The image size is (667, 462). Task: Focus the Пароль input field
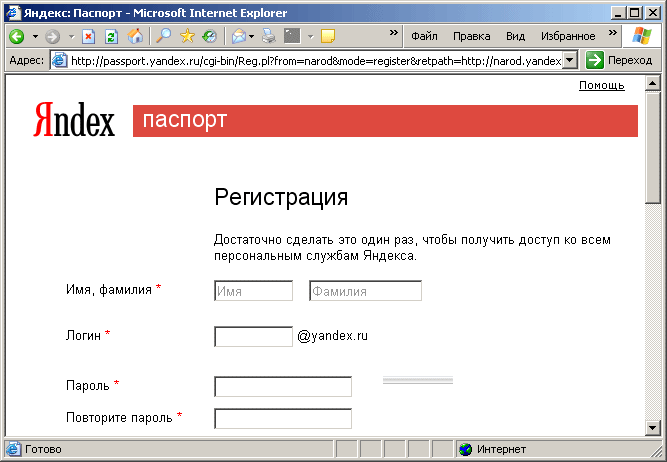coord(283,387)
